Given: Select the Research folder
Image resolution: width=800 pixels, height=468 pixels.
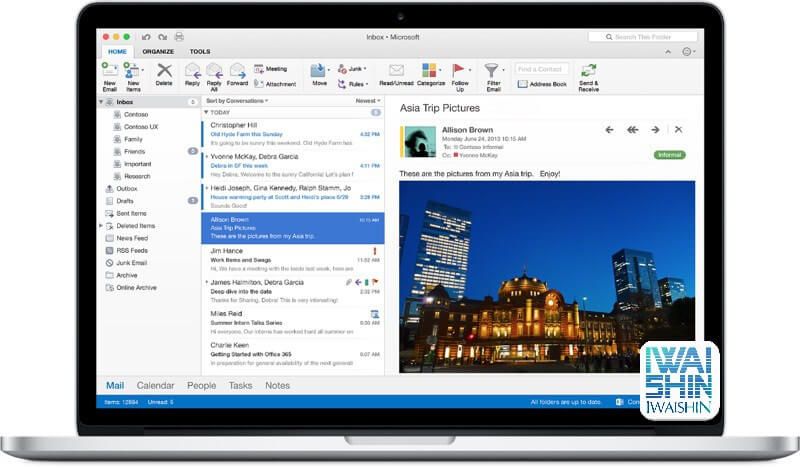Looking at the screenshot, I should [x=137, y=176].
